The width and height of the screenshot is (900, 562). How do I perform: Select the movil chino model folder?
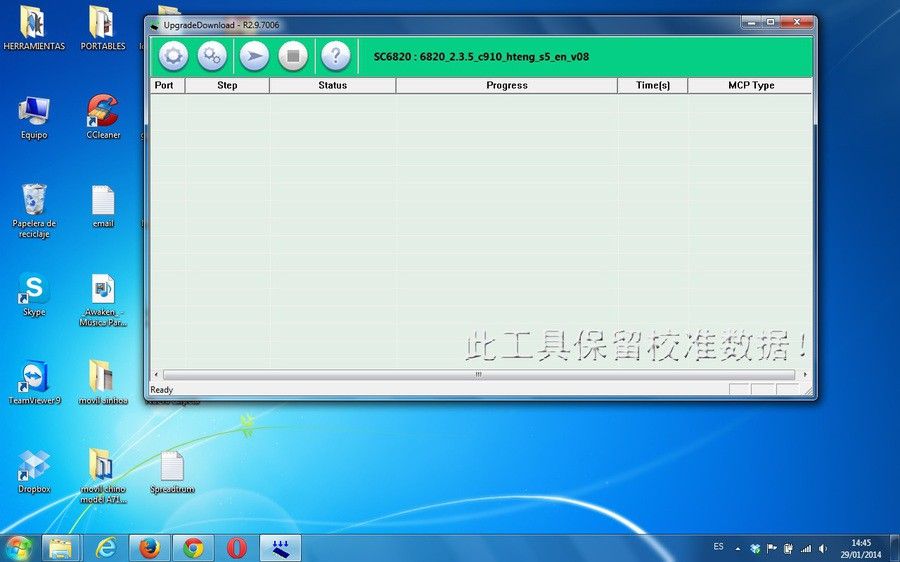tap(103, 476)
